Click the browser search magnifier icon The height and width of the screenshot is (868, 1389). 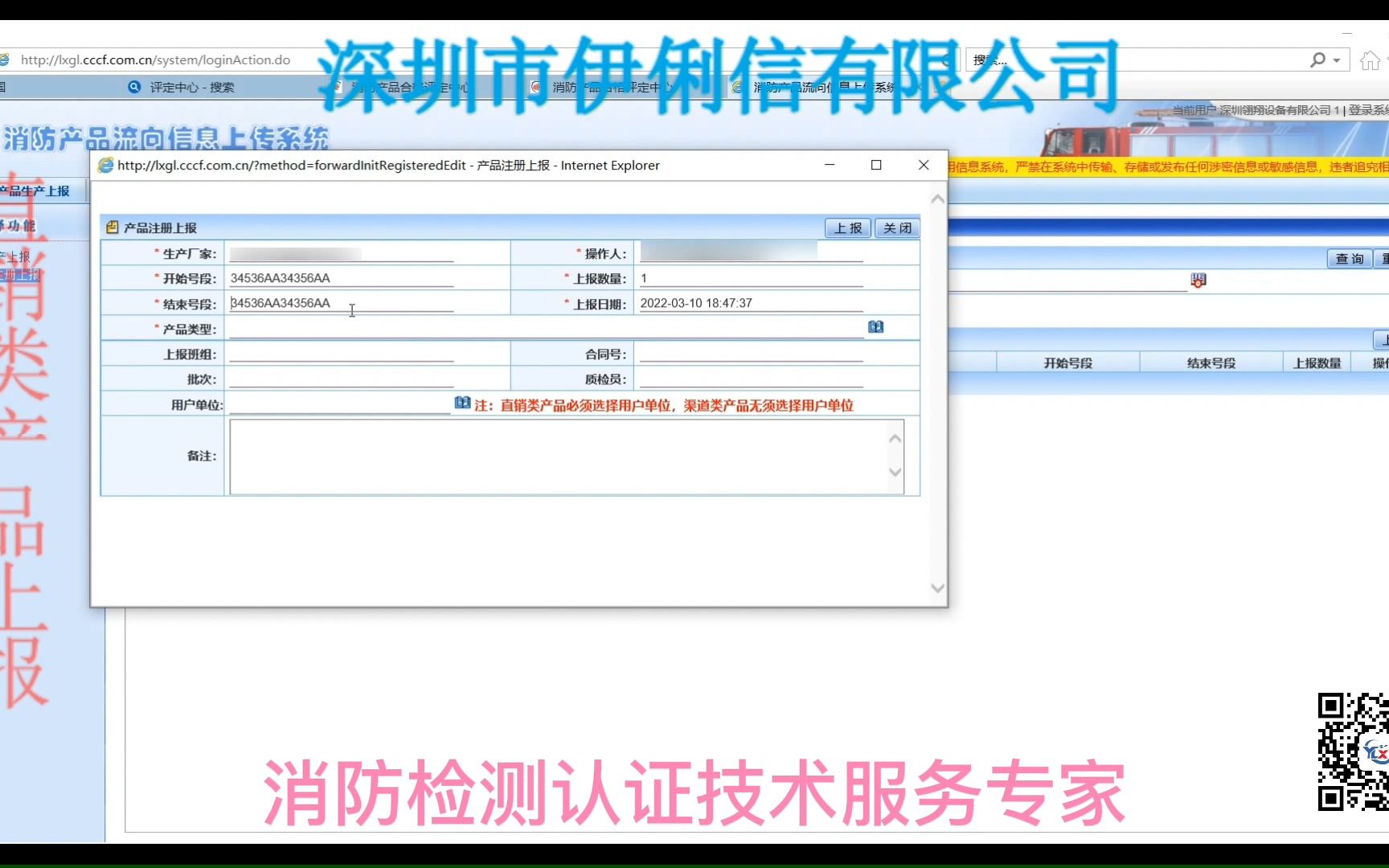pos(1317,59)
